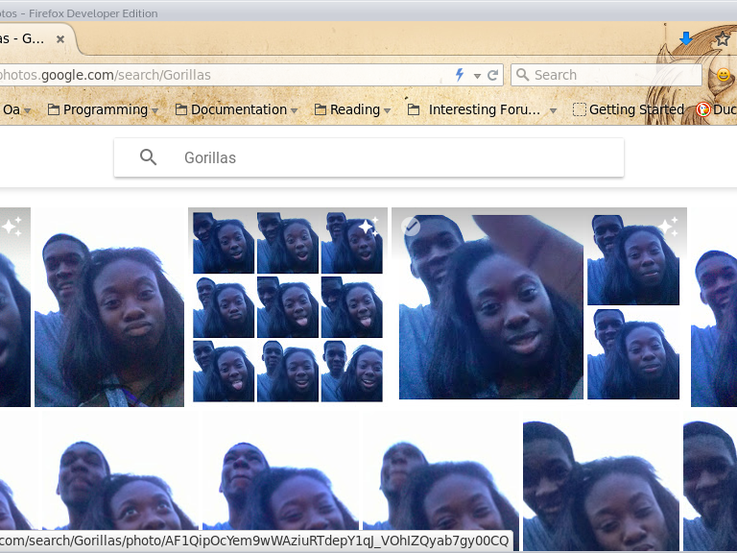Click the browser search engine magnifier icon

tap(522, 75)
